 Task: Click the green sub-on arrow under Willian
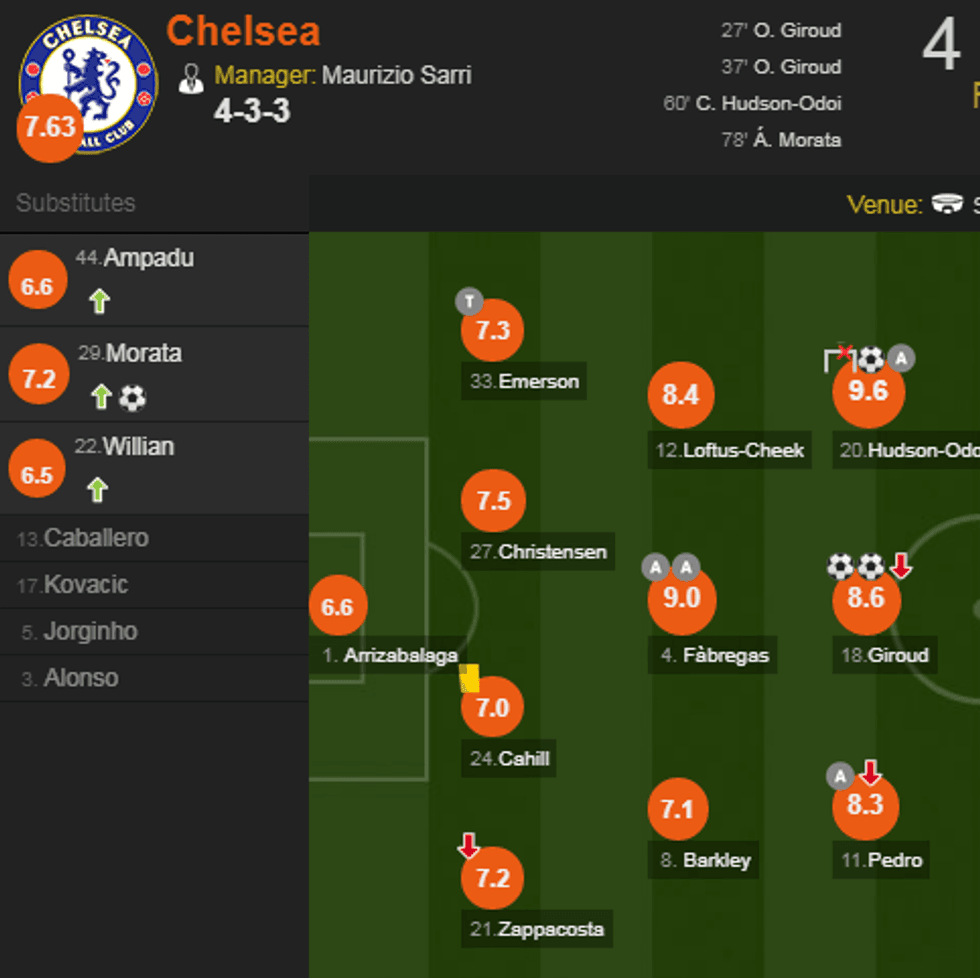coord(97,486)
